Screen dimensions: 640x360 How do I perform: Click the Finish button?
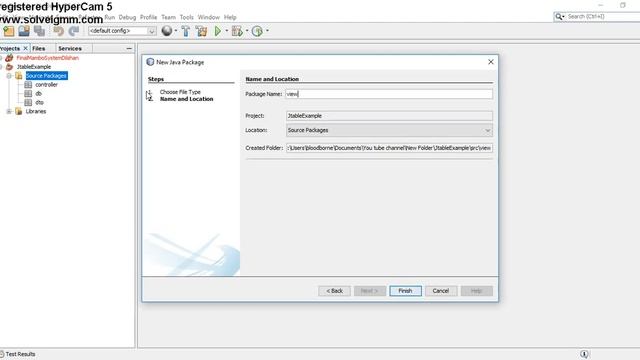click(405, 291)
